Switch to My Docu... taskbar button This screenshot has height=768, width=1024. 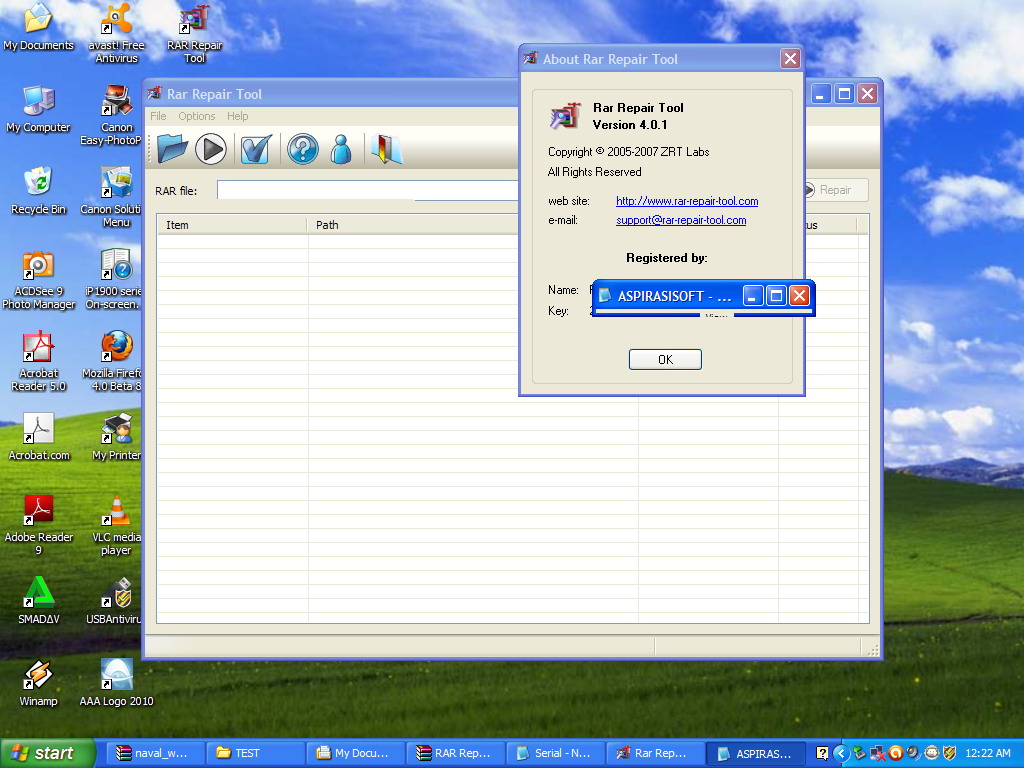click(x=355, y=753)
